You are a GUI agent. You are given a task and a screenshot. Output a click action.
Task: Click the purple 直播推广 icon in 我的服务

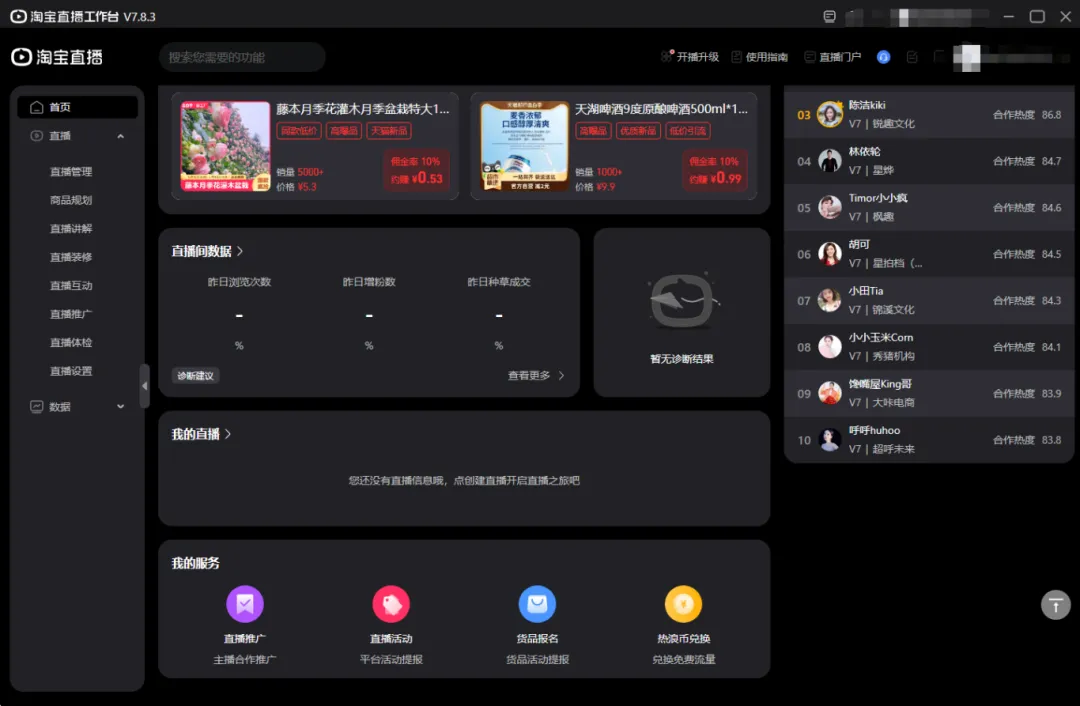coord(245,604)
